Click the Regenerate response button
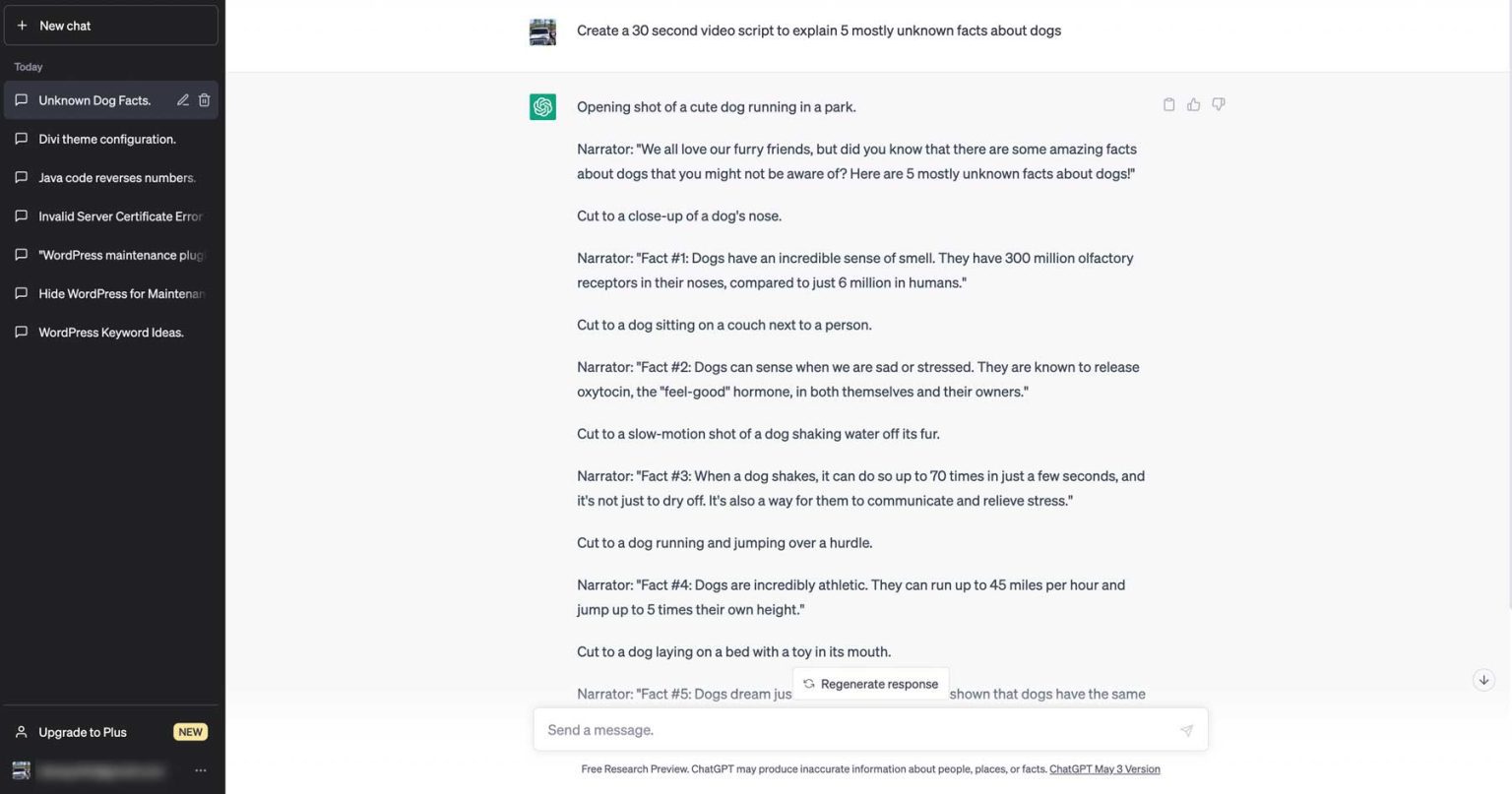Viewport: 1512px width, 794px height. click(870, 683)
